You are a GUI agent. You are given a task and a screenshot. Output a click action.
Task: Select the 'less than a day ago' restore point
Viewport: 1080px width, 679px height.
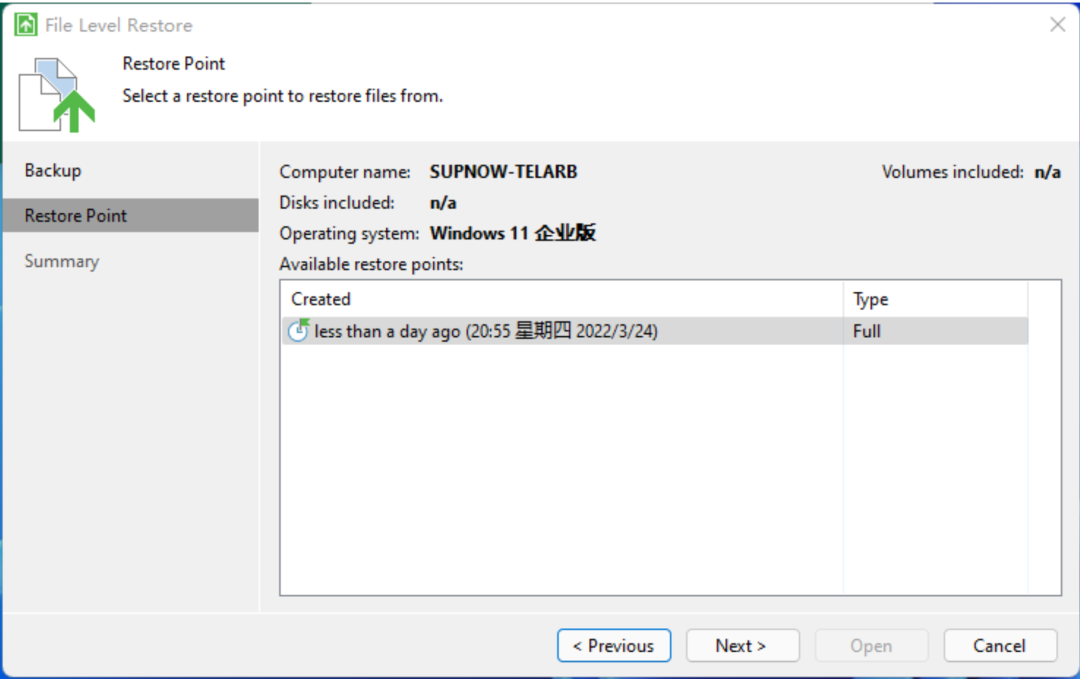click(x=654, y=331)
